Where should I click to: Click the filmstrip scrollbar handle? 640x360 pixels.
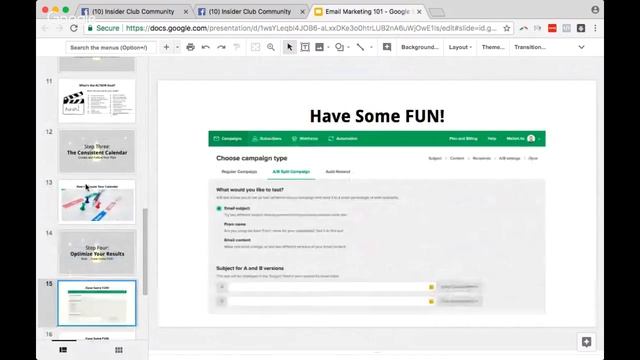coord(145,251)
